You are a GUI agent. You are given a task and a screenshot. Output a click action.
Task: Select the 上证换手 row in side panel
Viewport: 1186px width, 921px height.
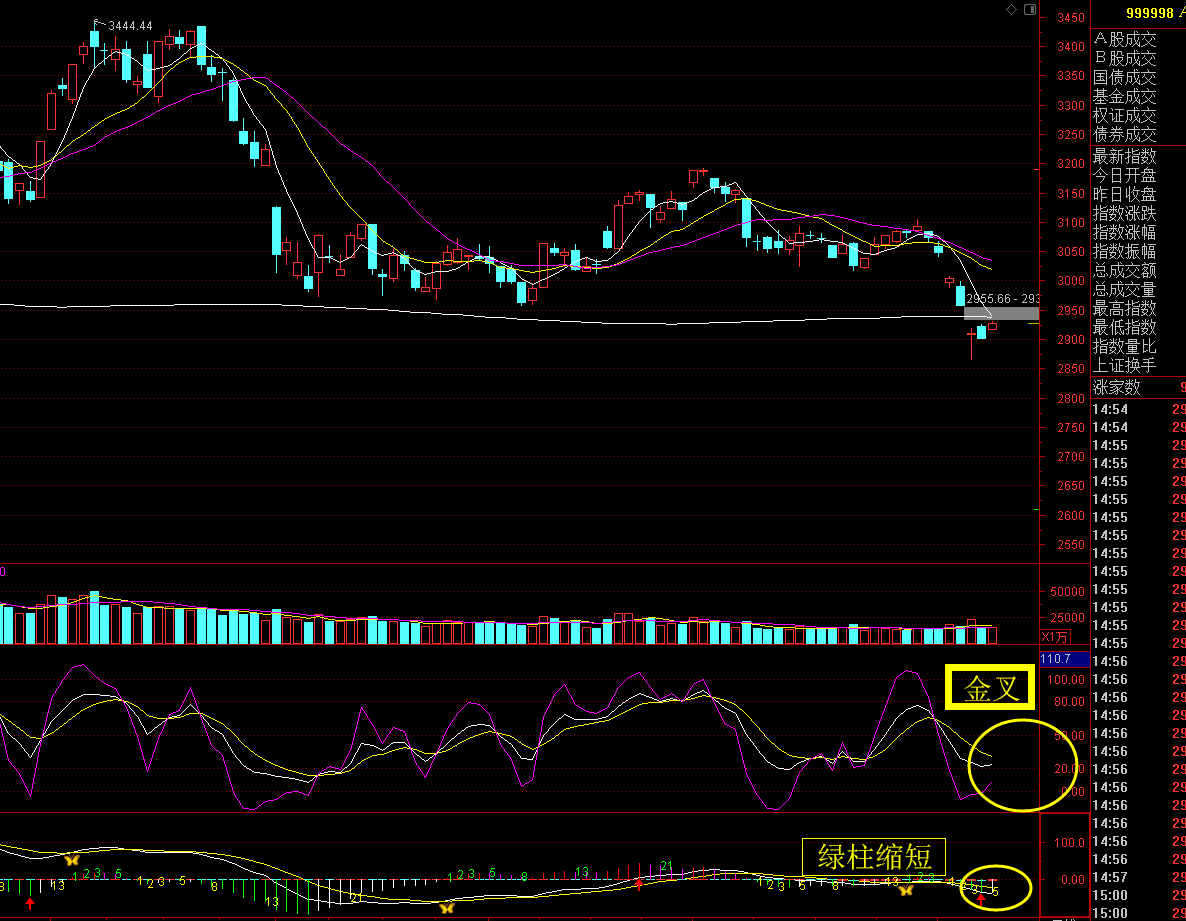tap(1125, 365)
